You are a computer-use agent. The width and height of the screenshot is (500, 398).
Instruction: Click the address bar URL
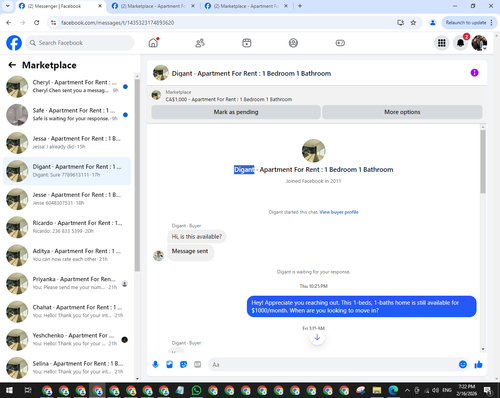click(x=117, y=23)
